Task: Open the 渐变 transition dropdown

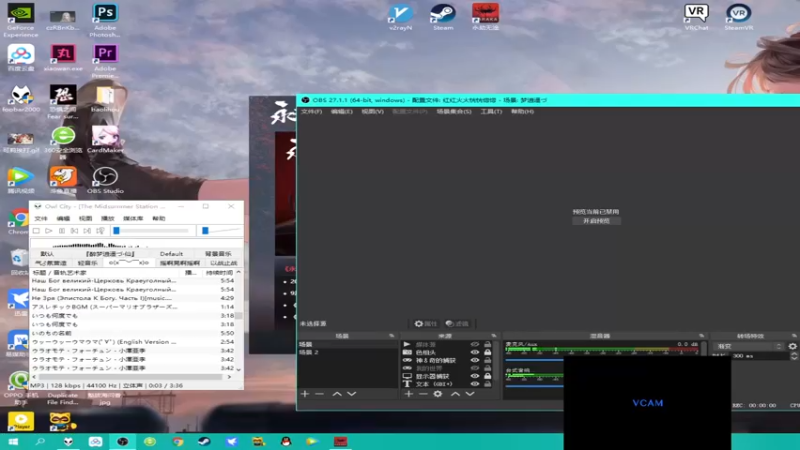Action: click(x=748, y=346)
